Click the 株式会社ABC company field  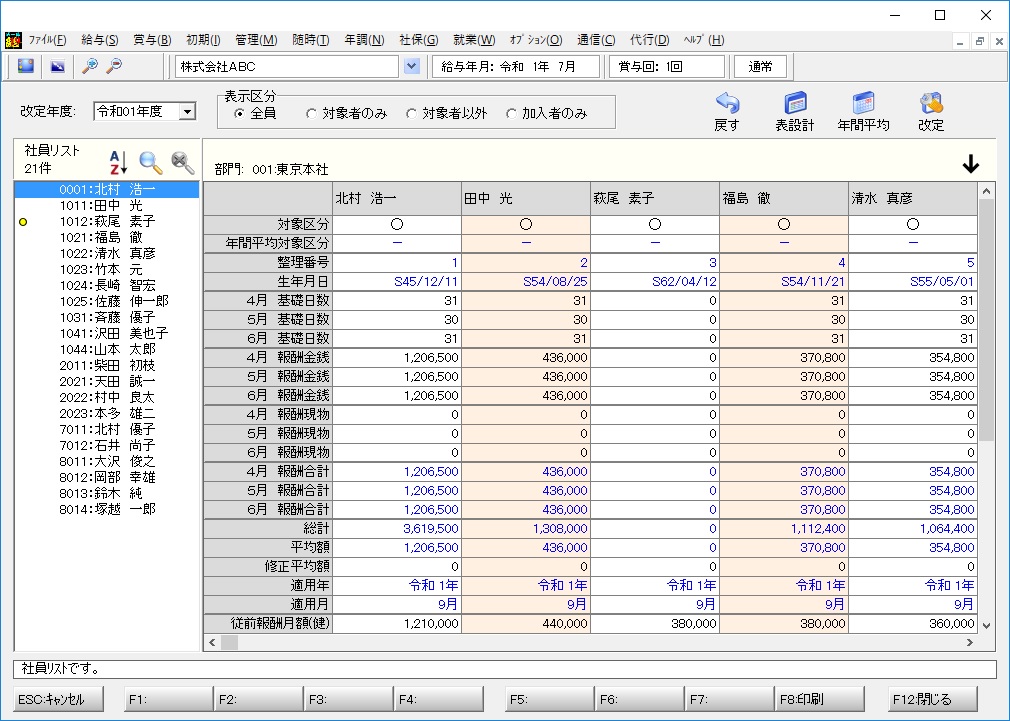pyautogui.click(x=287, y=66)
